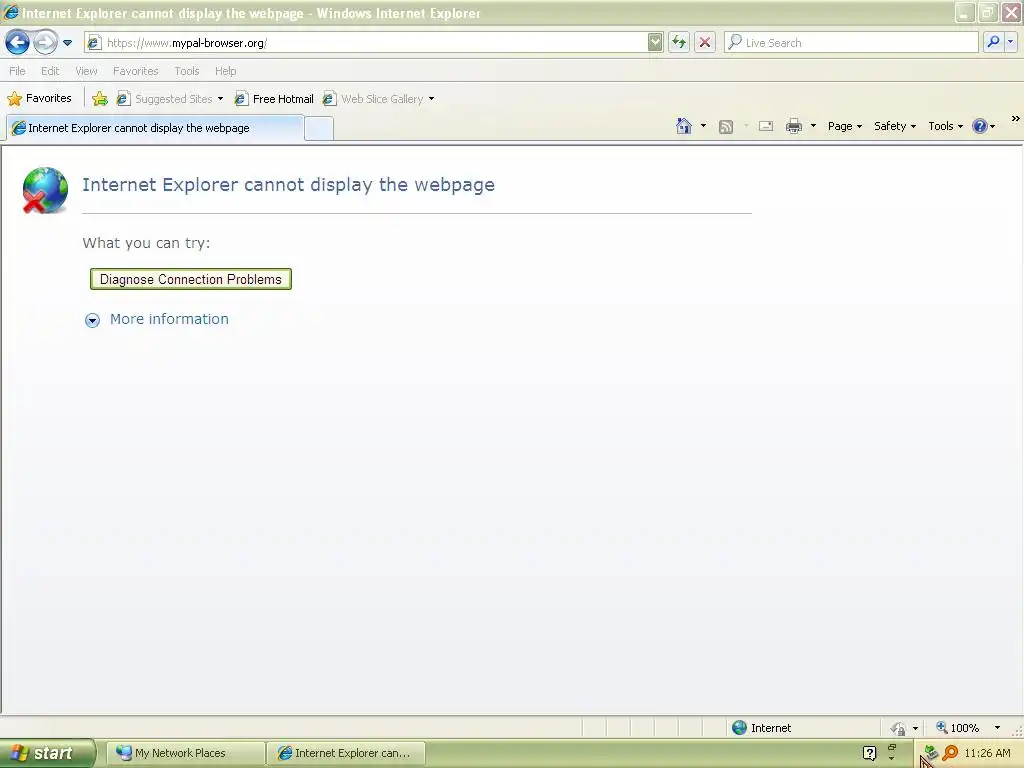
Task: Click the More information link text
Action: 169,319
